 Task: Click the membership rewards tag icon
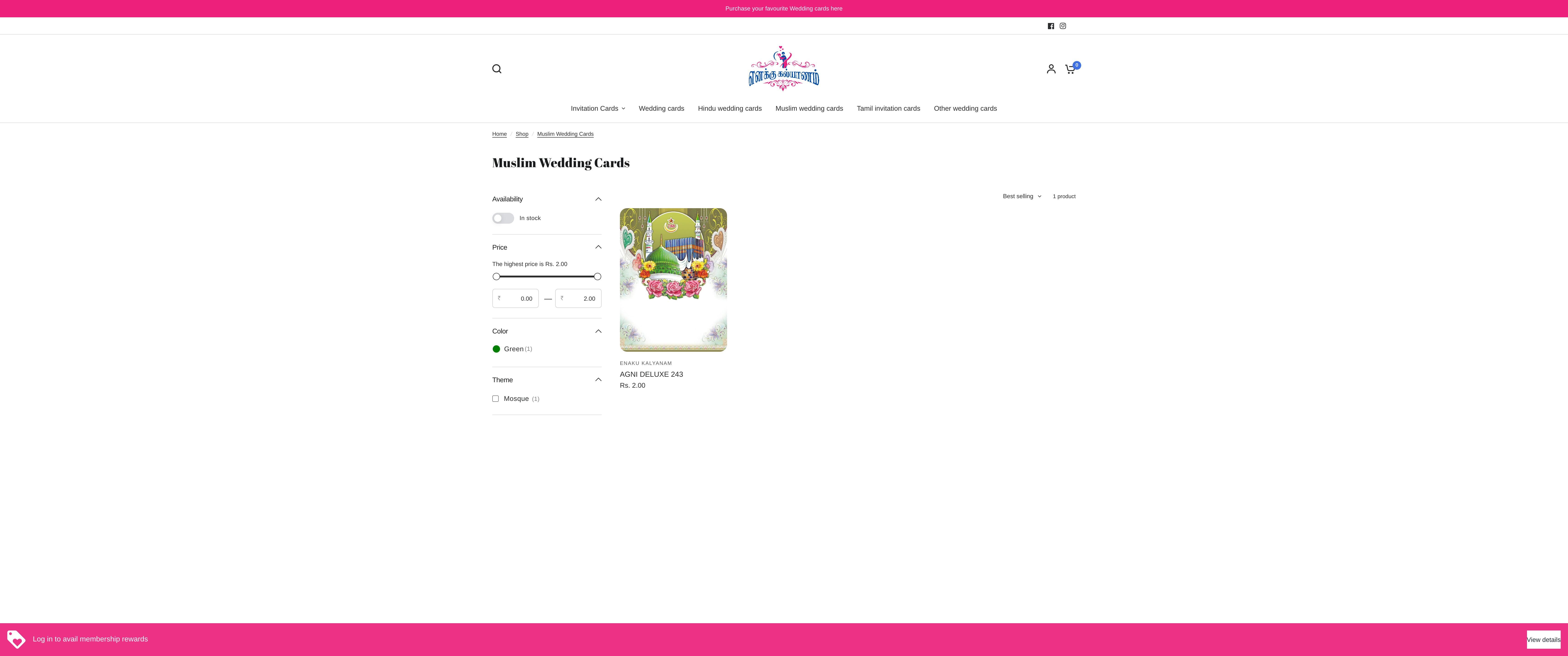pyautogui.click(x=15, y=639)
